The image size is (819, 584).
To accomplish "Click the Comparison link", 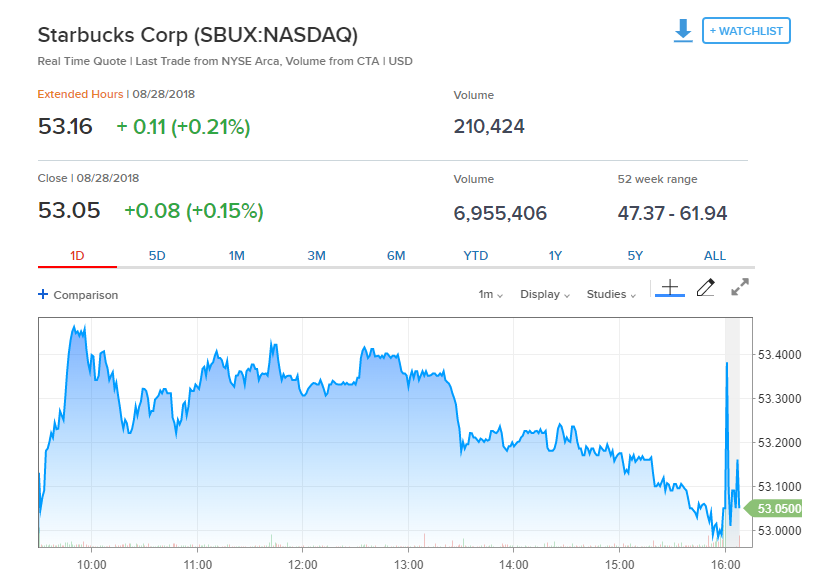I will pos(85,295).
